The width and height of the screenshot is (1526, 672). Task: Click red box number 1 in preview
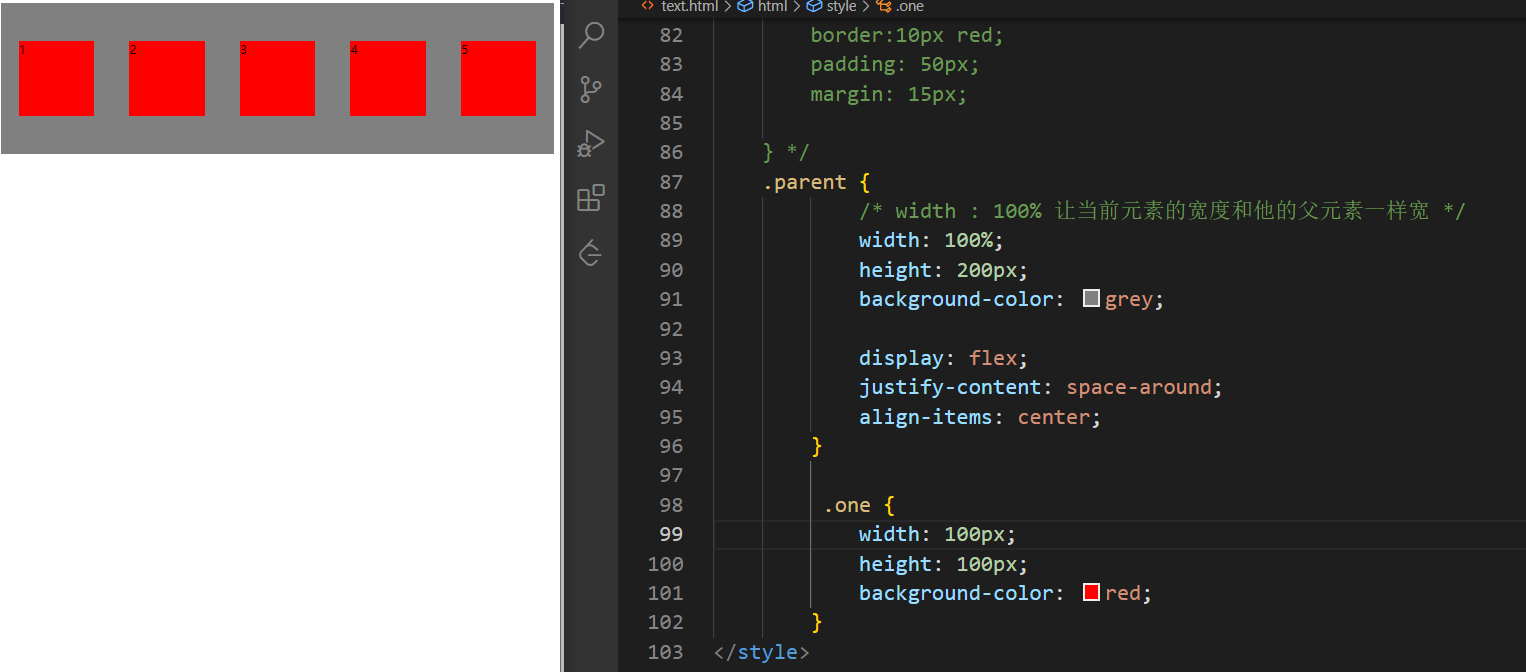tap(56, 78)
